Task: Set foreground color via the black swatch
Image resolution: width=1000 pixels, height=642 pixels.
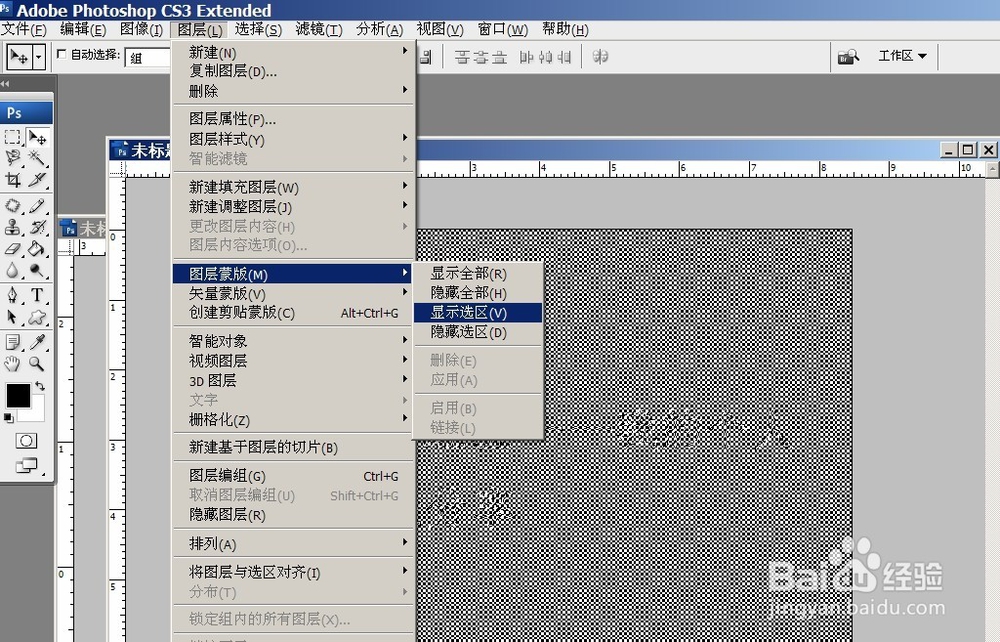Action: click(21, 397)
